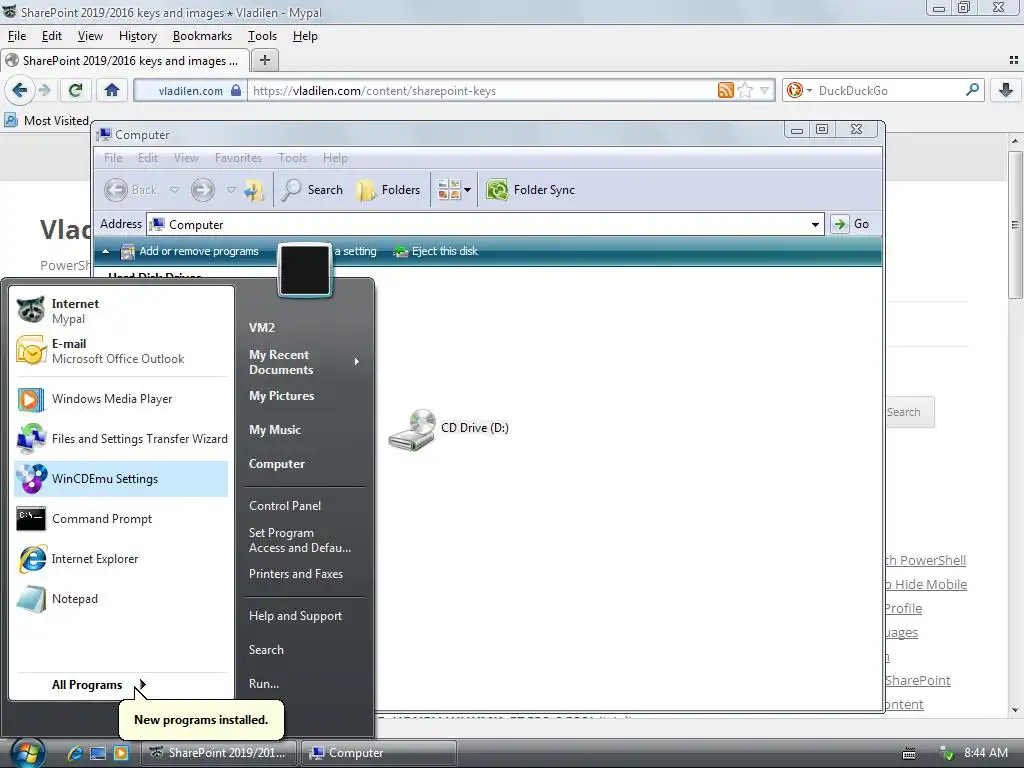The height and width of the screenshot is (768, 1024).
Task: Open Most Visited bookmarks folder
Action: click(x=48, y=121)
